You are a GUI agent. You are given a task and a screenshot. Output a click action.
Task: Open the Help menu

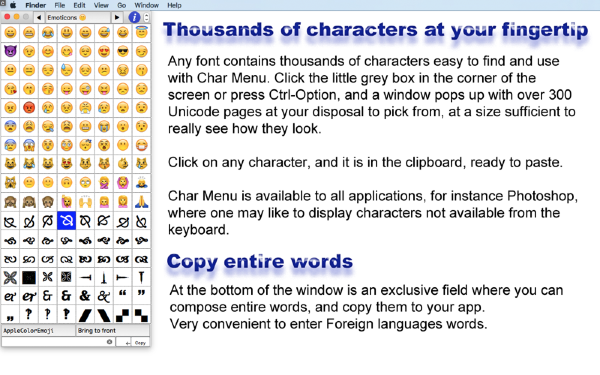[x=174, y=5]
